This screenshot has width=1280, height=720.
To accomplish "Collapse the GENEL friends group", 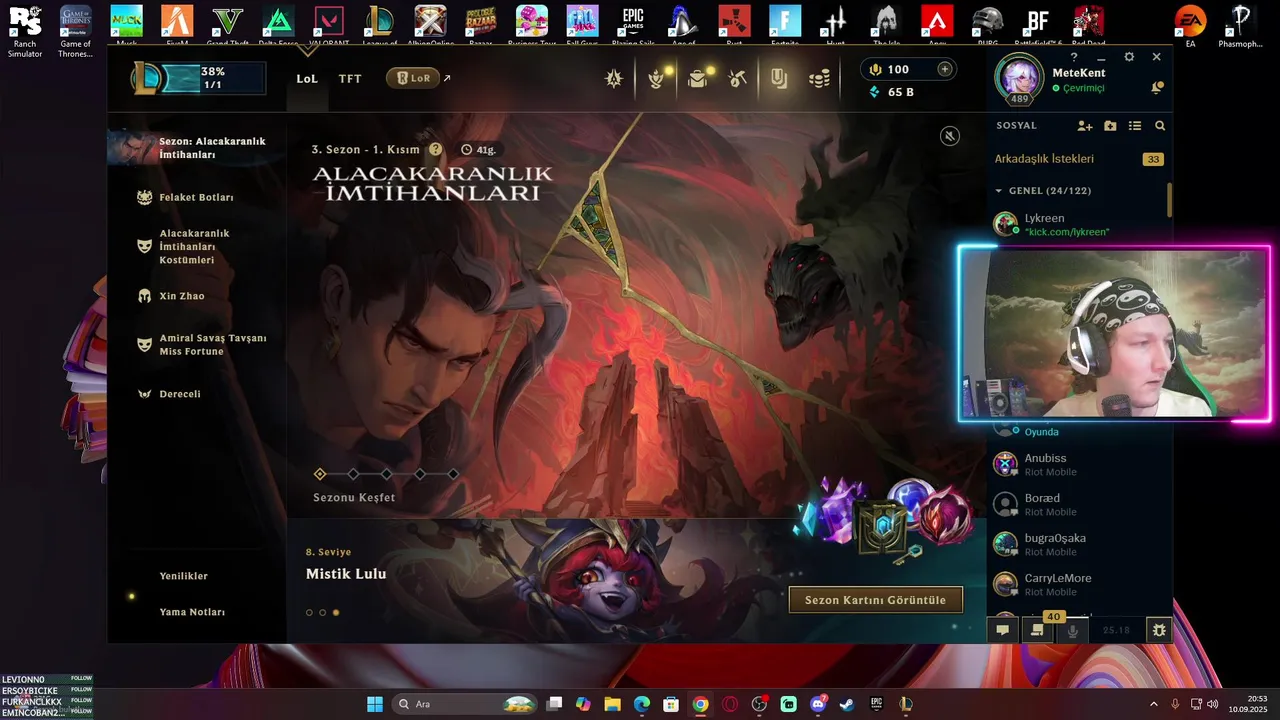I will click(1043, 190).
